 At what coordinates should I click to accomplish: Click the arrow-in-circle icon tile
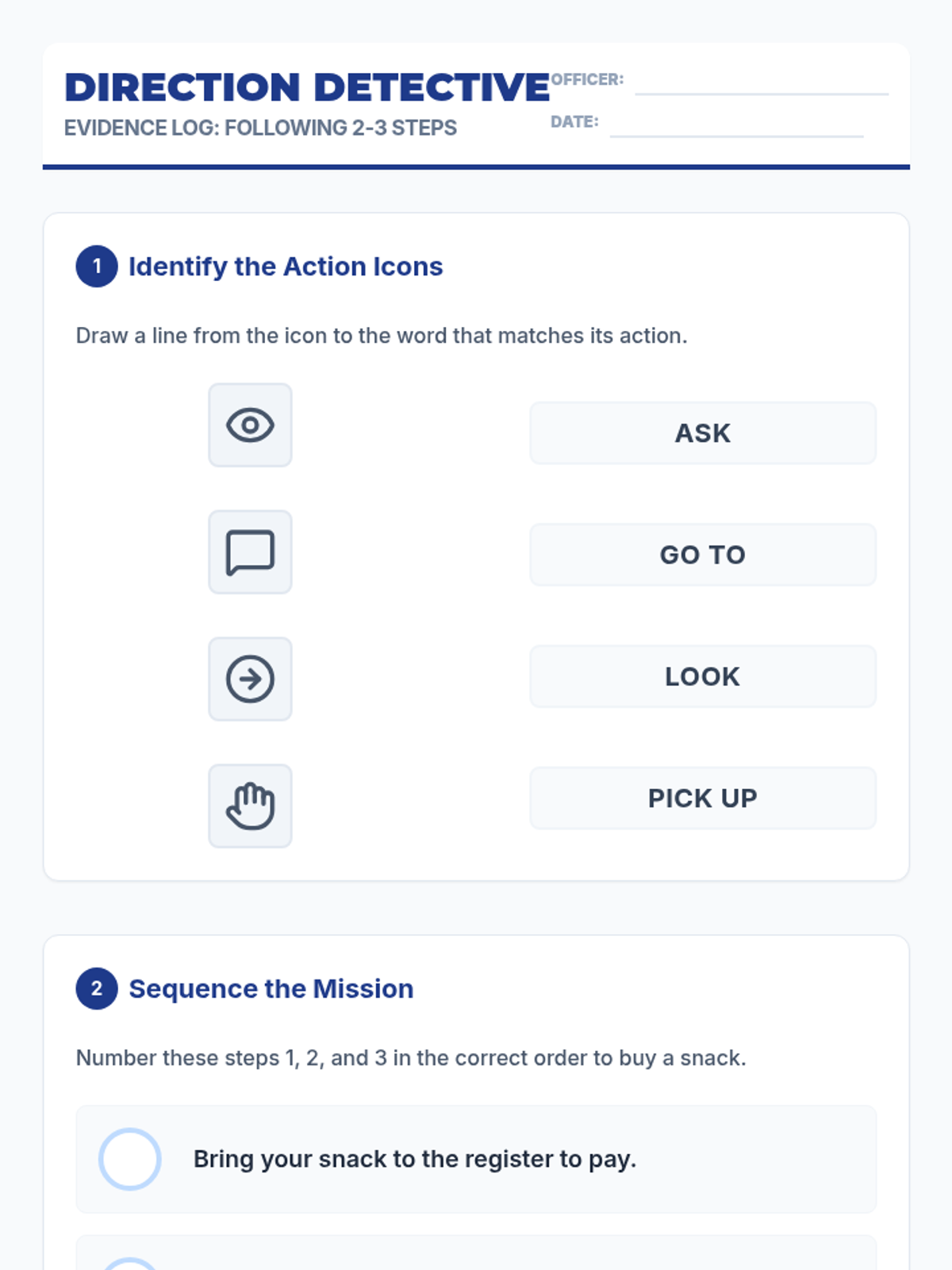tap(250, 679)
